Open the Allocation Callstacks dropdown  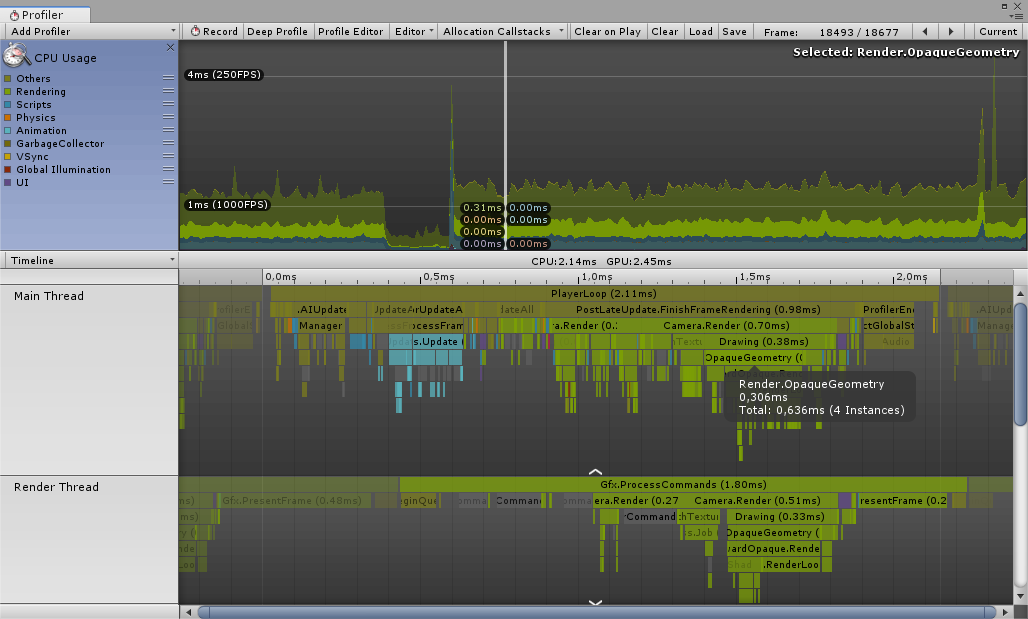point(502,31)
